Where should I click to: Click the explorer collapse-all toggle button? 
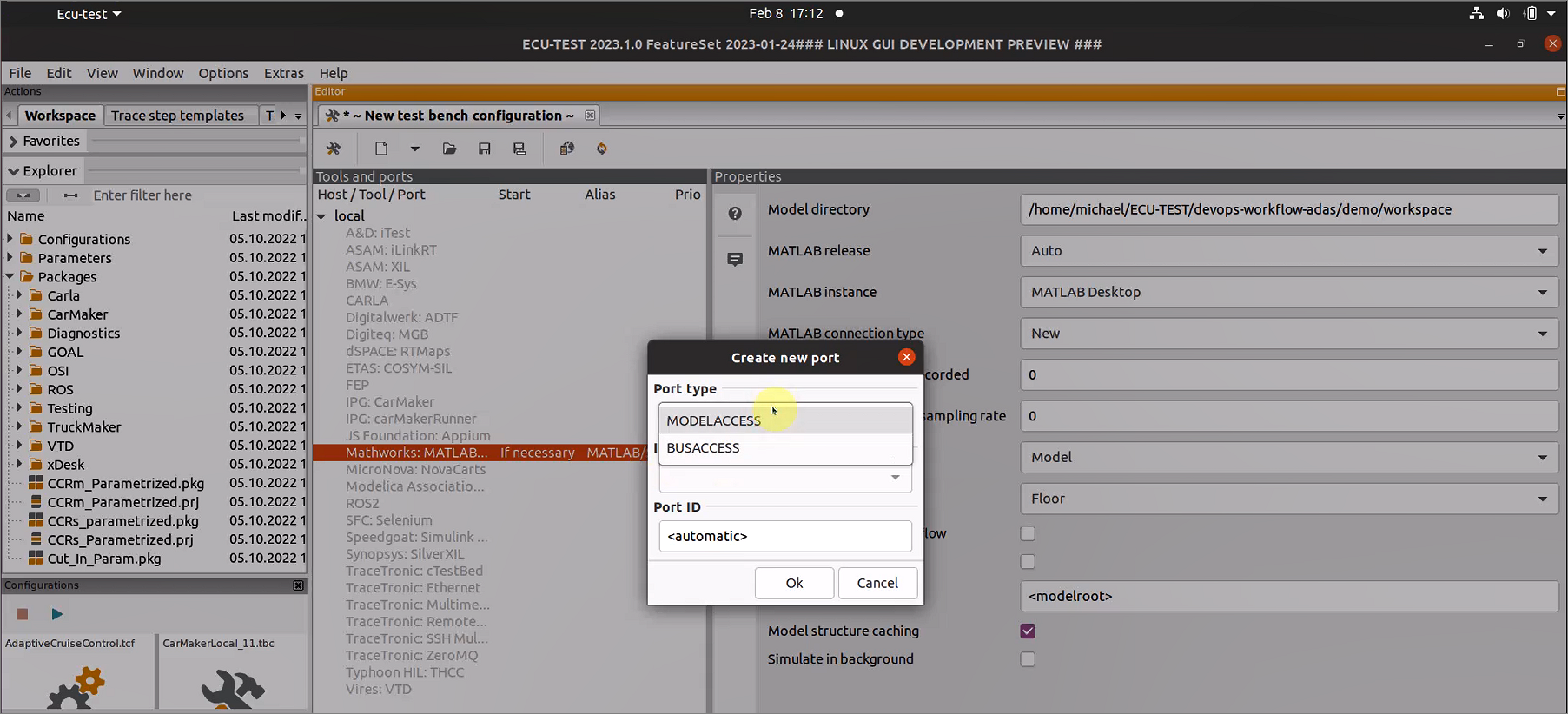coord(23,195)
